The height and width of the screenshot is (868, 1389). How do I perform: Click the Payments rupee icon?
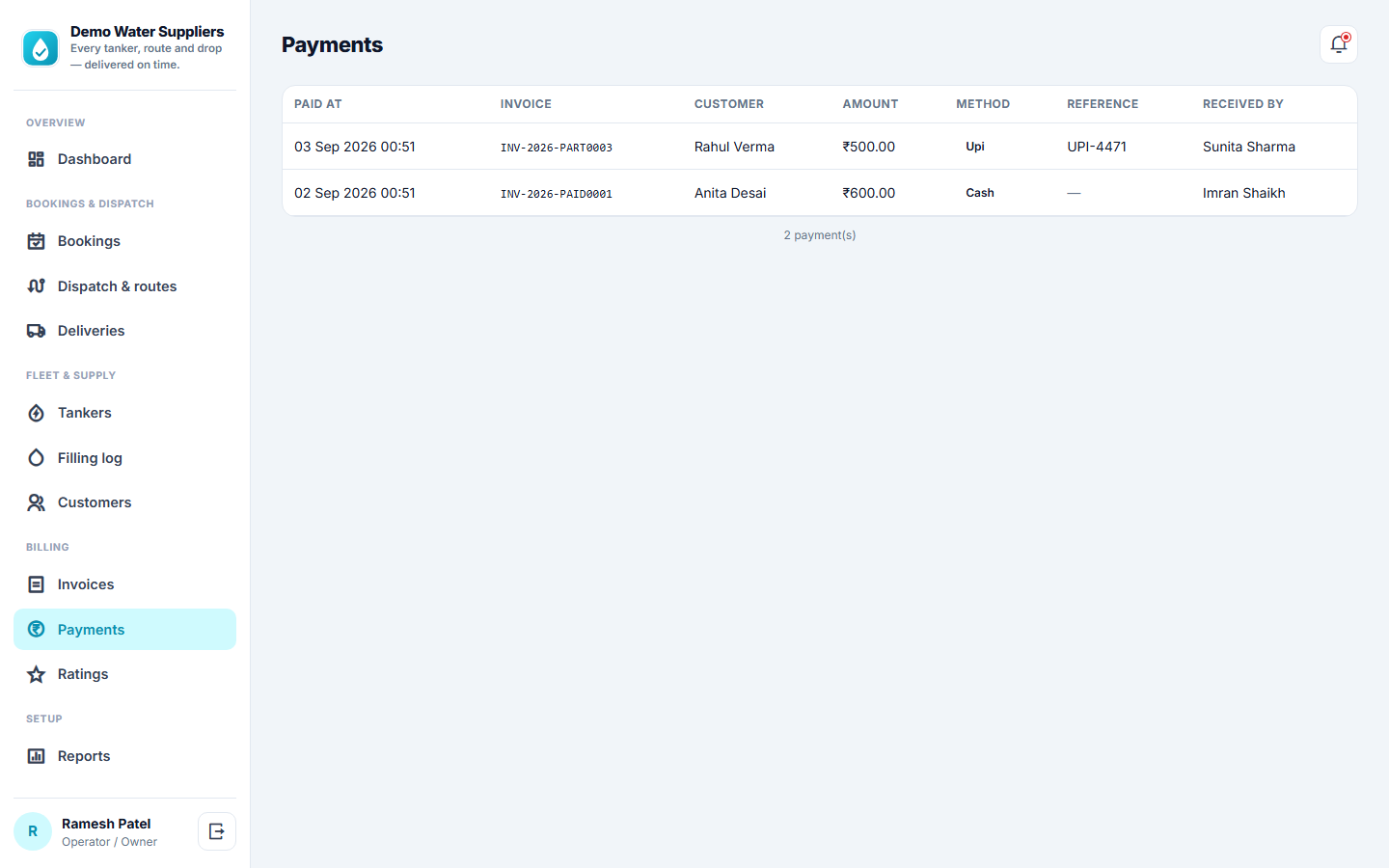pyautogui.click(x=37, y=630)
